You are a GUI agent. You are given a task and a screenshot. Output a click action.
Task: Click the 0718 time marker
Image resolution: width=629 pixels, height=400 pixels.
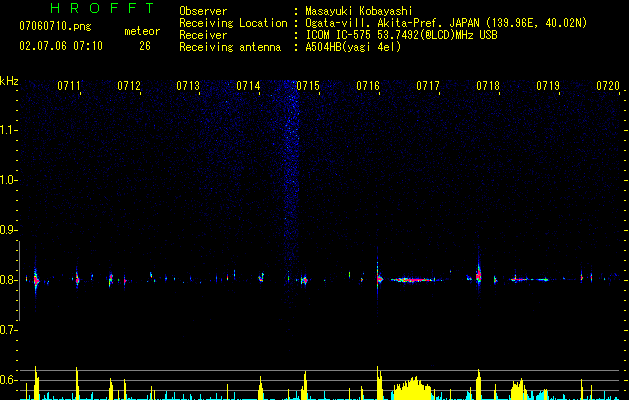click(488, 86)
